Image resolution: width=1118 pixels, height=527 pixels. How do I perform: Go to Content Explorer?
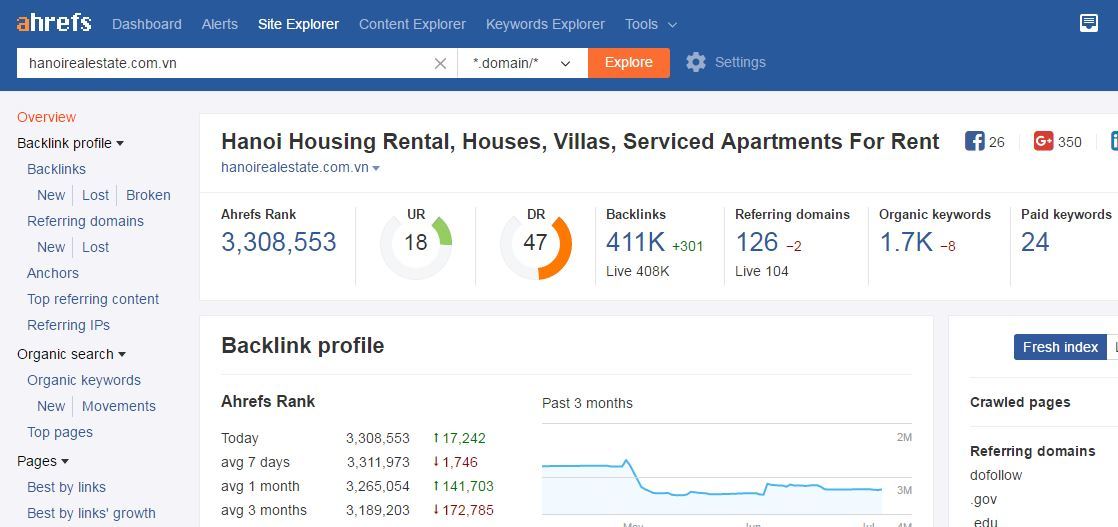pyautogui.click(x=412, y=24)
